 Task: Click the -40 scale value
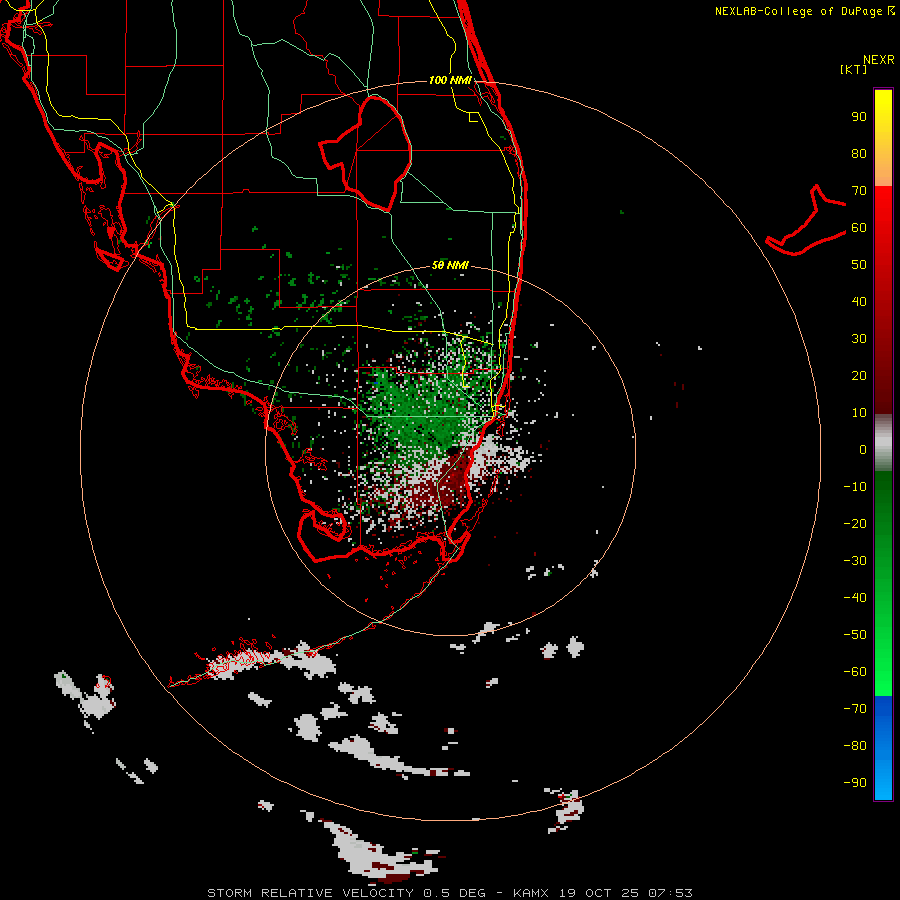click(x=855, y=598)
